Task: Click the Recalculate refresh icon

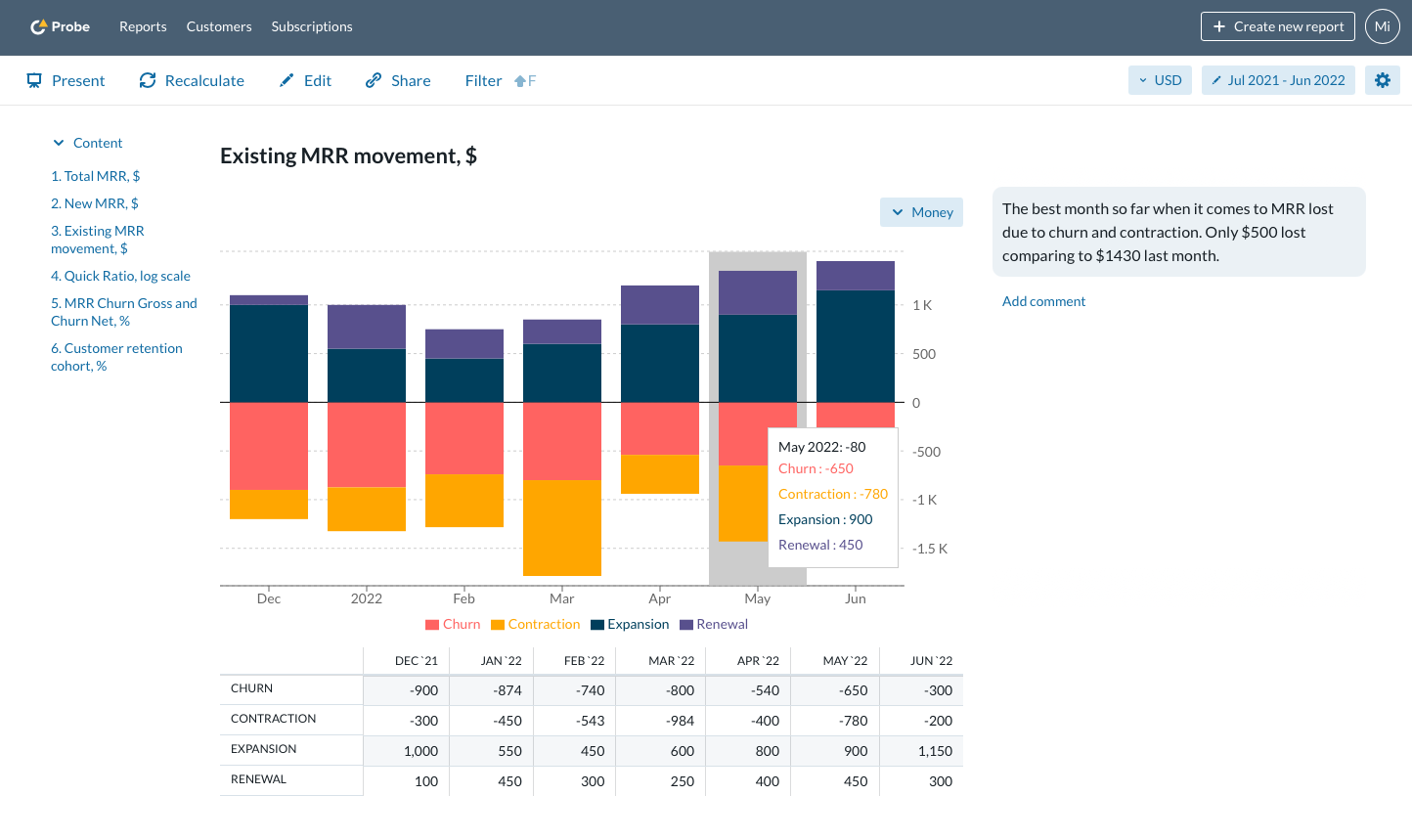Action: pyautogui.click(x=148, y=80)
